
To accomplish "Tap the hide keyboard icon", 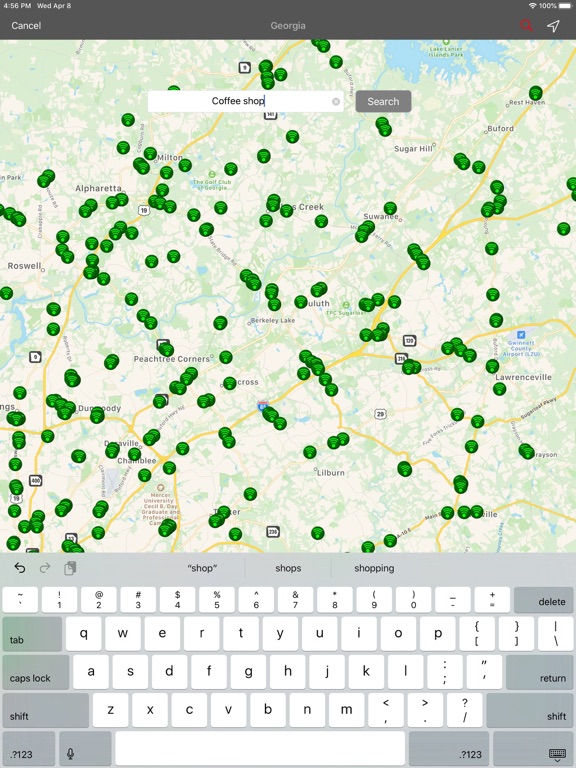I will click(557, 754).
